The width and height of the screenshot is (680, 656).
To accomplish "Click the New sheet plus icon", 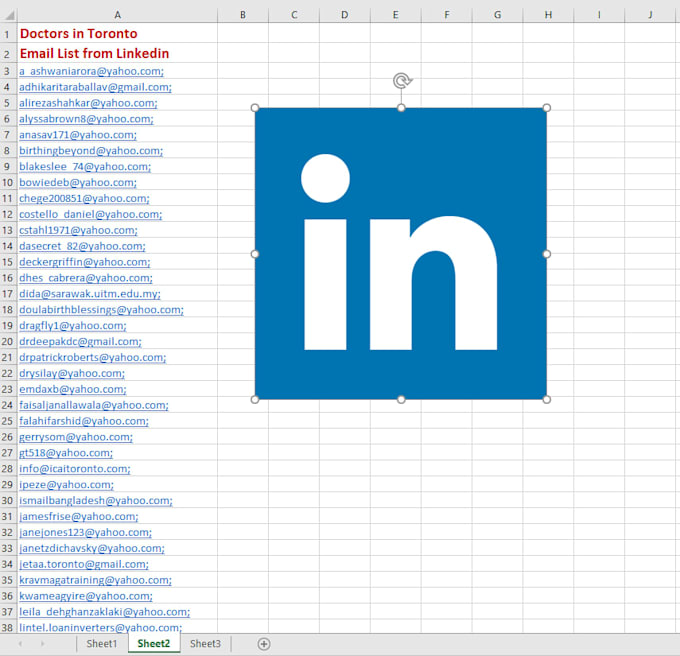I will [x=264, y=644].
